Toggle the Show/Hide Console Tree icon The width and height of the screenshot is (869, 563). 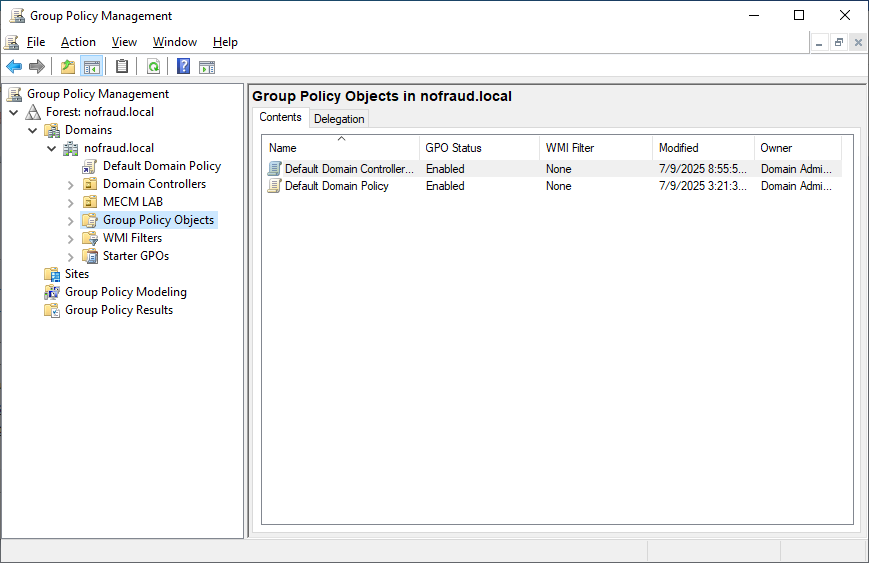tap(91, 67)
